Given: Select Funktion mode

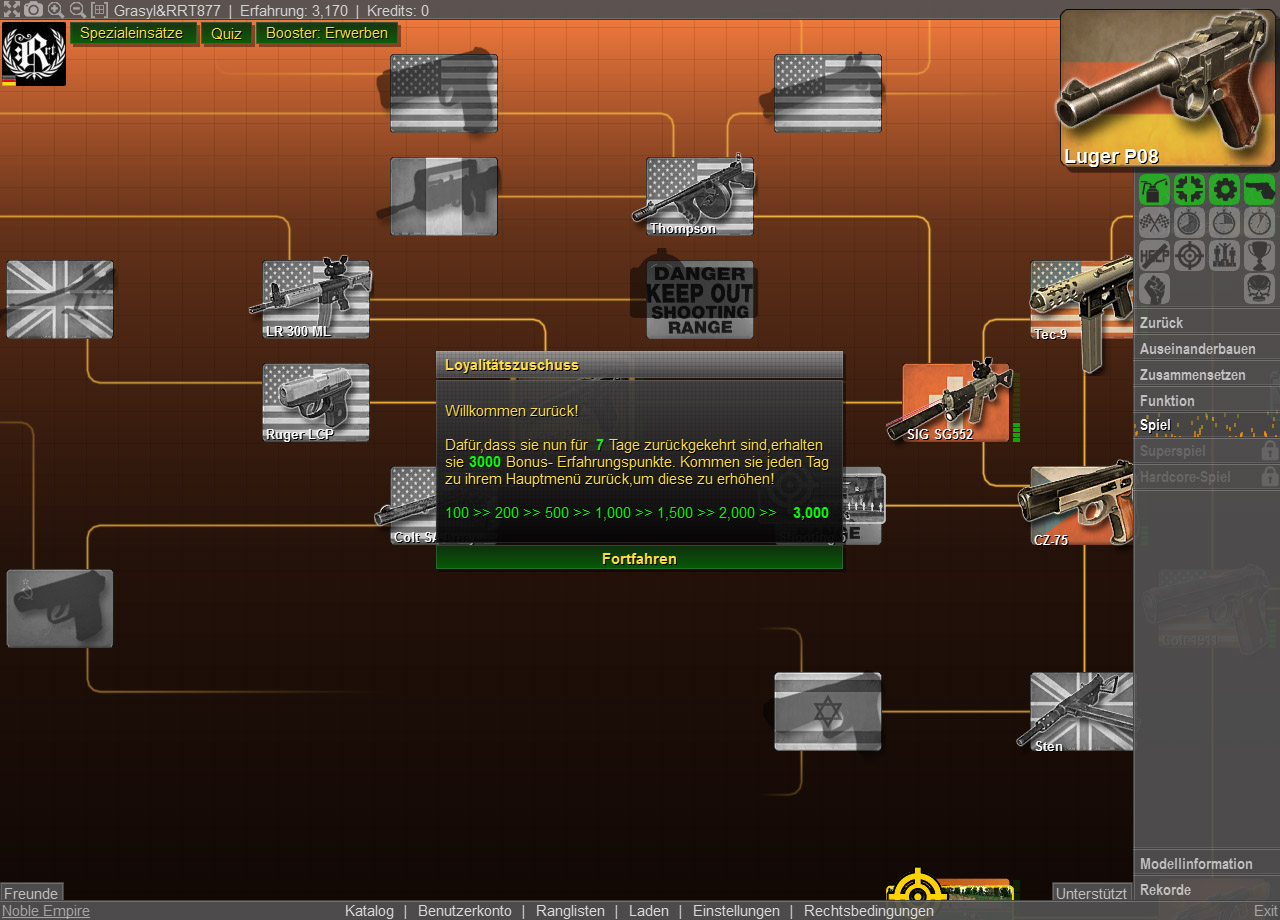Looking at the screenshot, I should (x=1206, y=401).
